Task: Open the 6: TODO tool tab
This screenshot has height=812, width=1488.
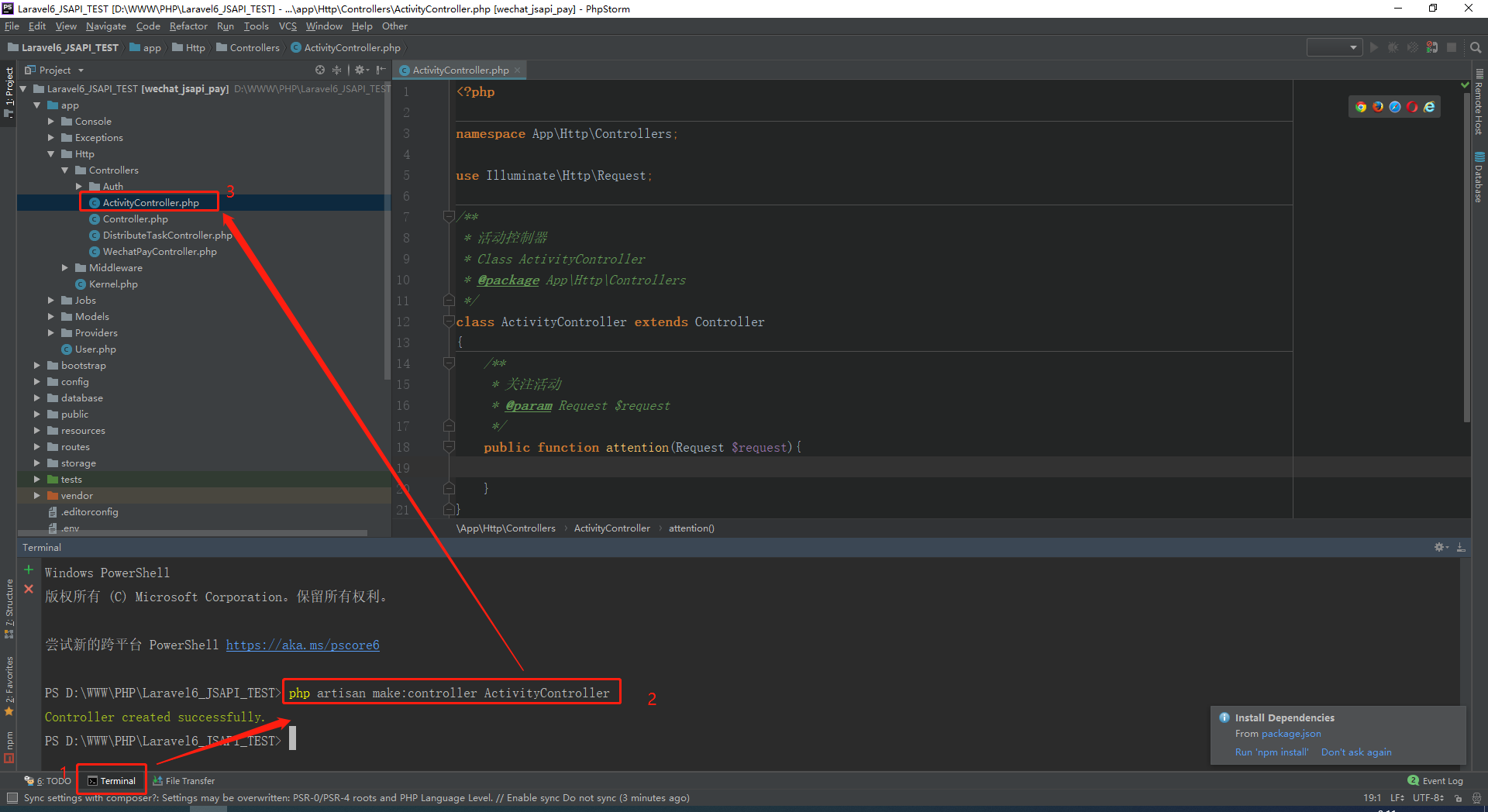Action: pos(48,781)
